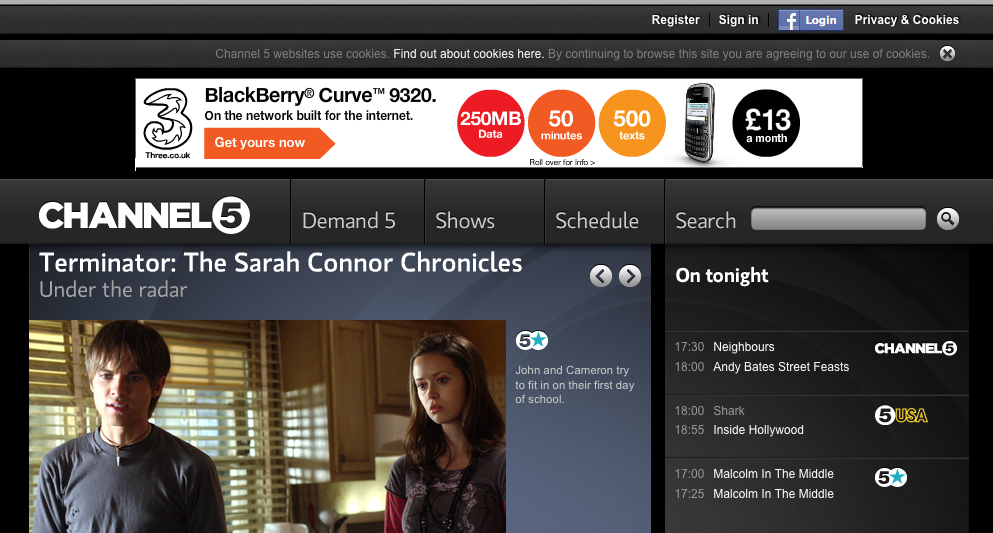Click the 'Get yours now' ad button

[269, 143]
